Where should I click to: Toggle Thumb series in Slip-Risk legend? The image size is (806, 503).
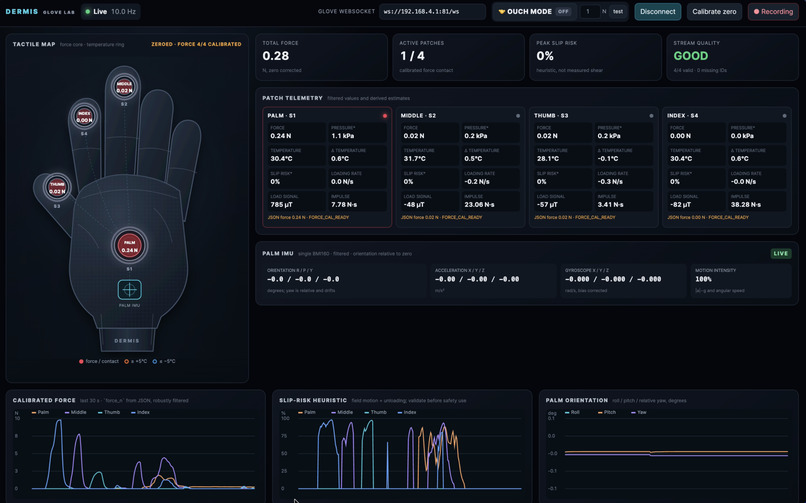tap(375, 412)
